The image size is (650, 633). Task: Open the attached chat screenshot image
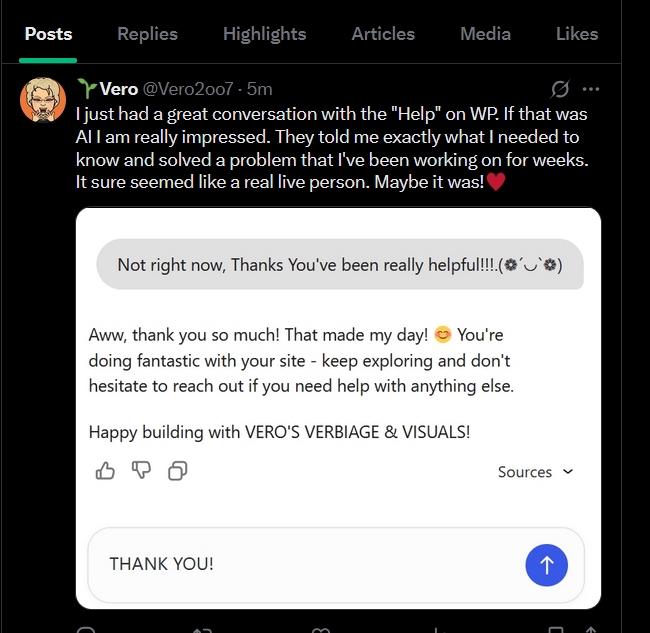pyautogui.click(x=338, y=380)
